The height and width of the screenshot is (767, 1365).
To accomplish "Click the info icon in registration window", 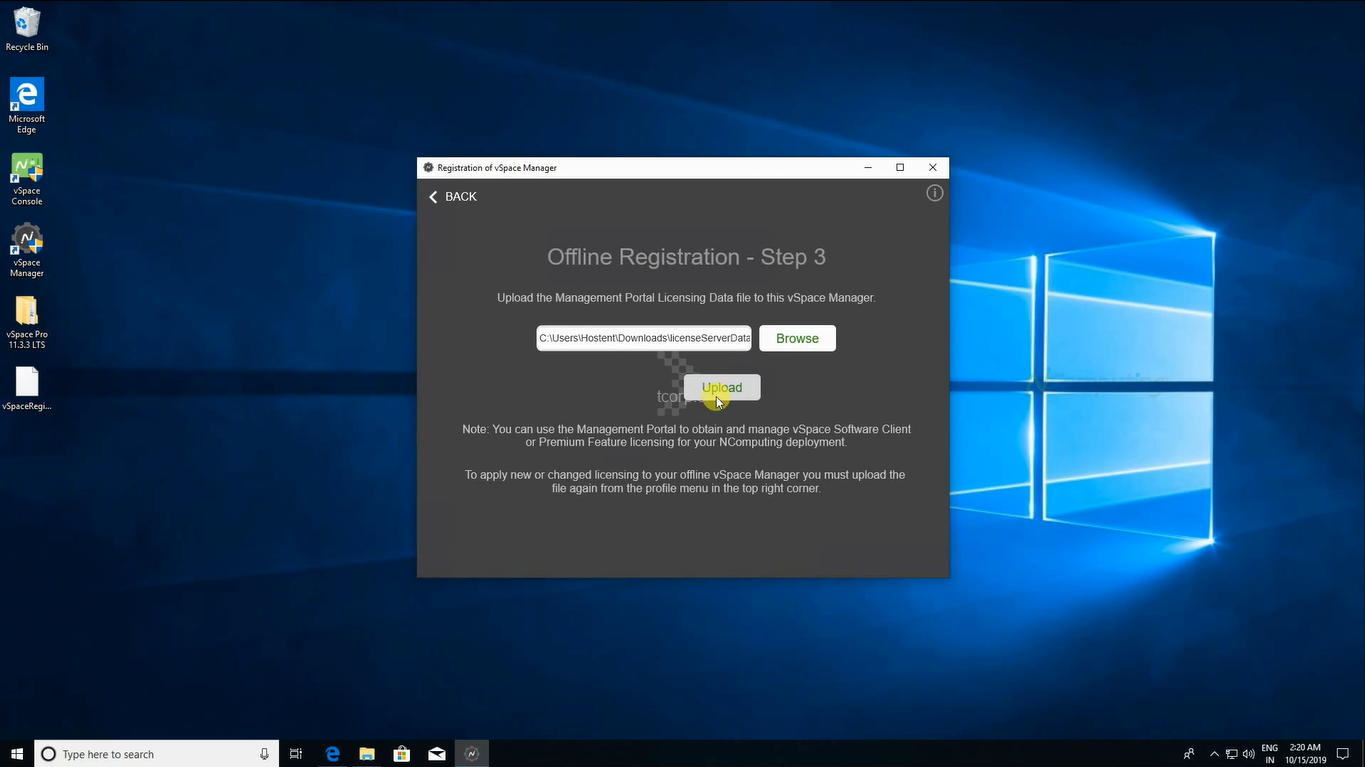I will tap(934, 193).
